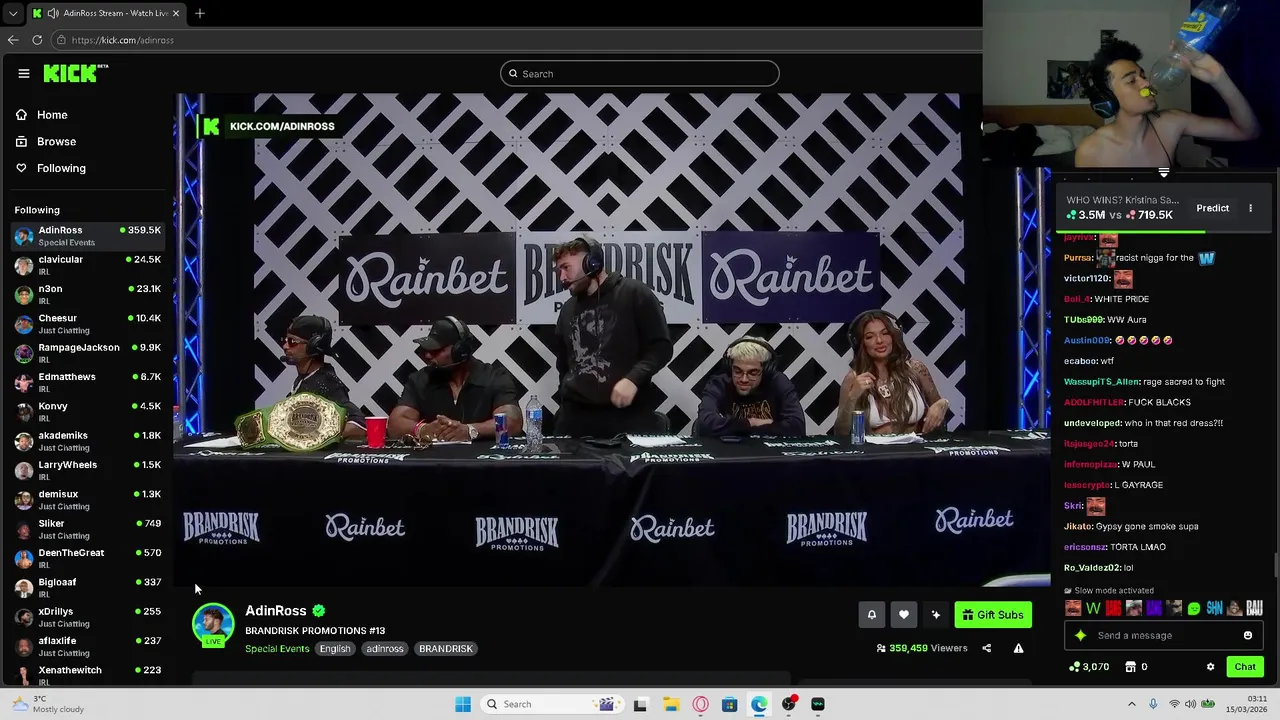Click the Send a message field
Viewport: 1280px width, 720px height.
(x=1163, y=635)
